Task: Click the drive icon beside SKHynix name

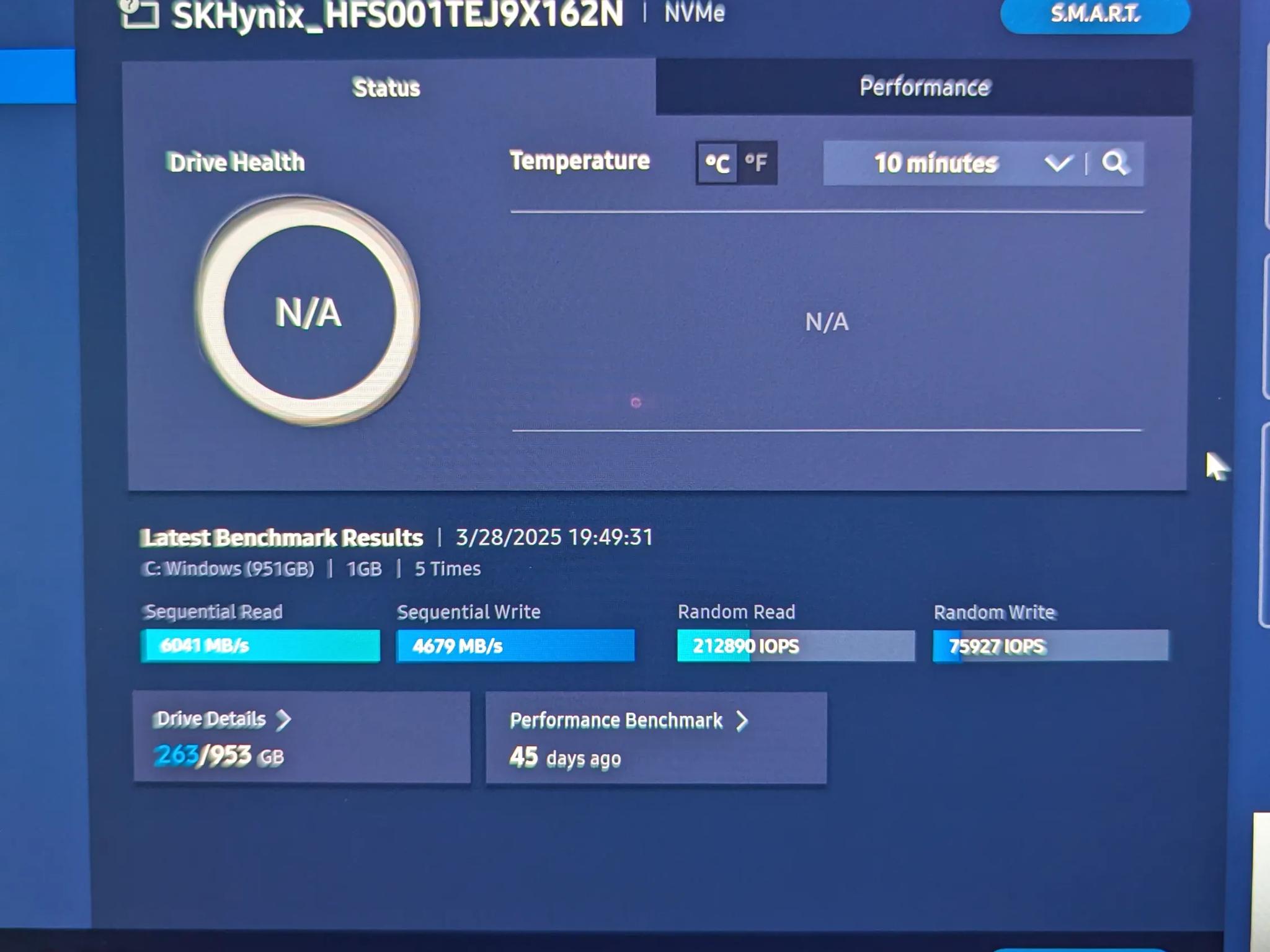Action: coord(139,15)
